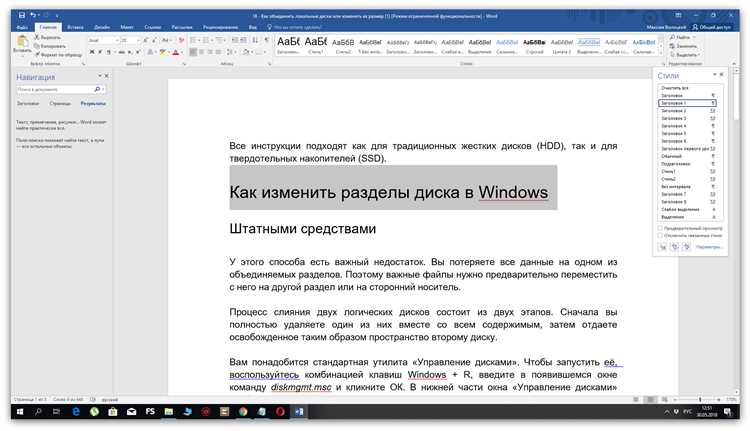Open the Страницы tab in Navigation
The width and height of the screenshot is (750, 431).
[60, 103]
